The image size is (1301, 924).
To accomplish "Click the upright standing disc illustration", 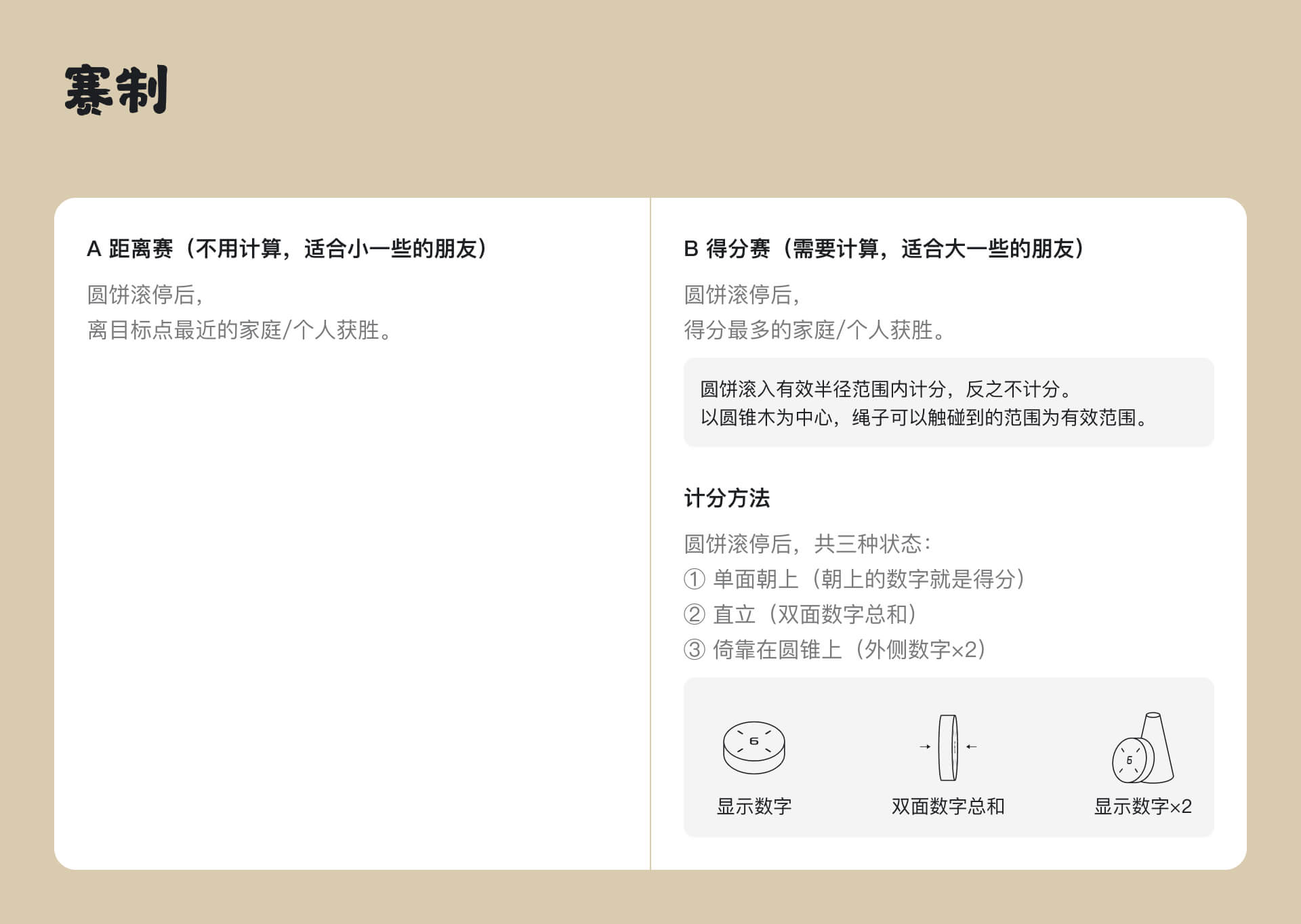I will (x=947, y=748).
